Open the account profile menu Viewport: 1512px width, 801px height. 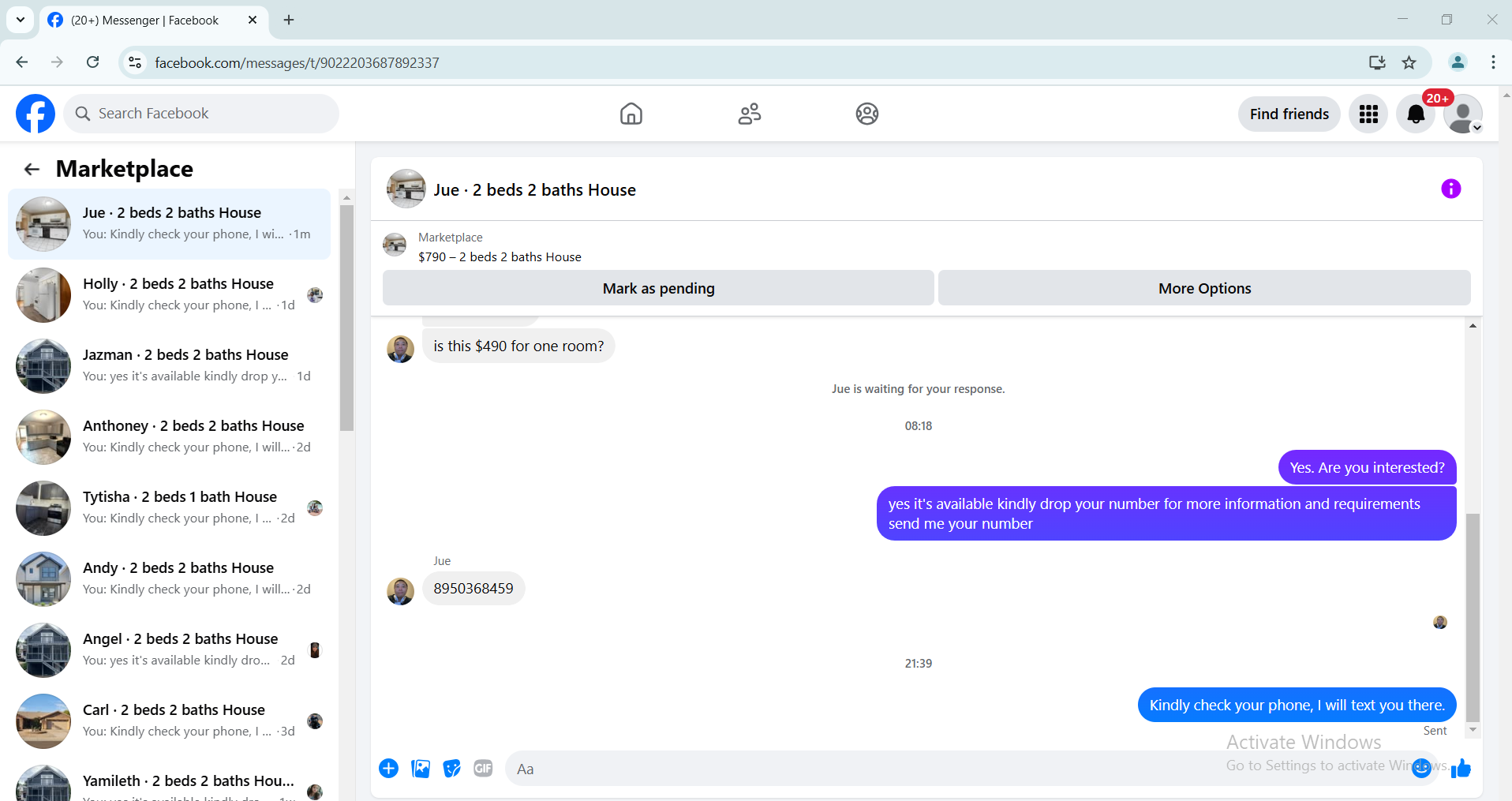[1463, 114]
